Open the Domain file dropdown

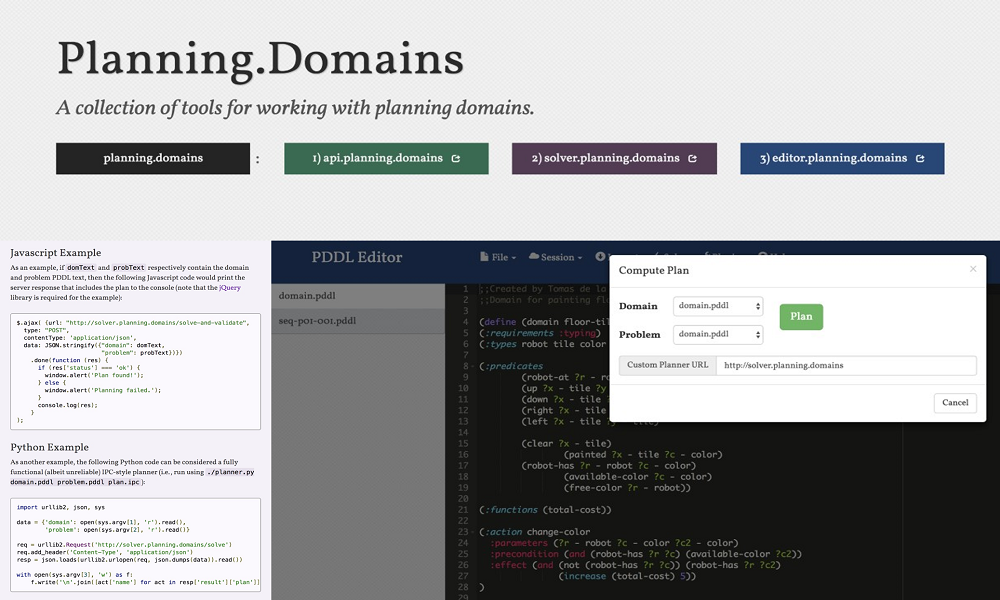coord(717,307)
